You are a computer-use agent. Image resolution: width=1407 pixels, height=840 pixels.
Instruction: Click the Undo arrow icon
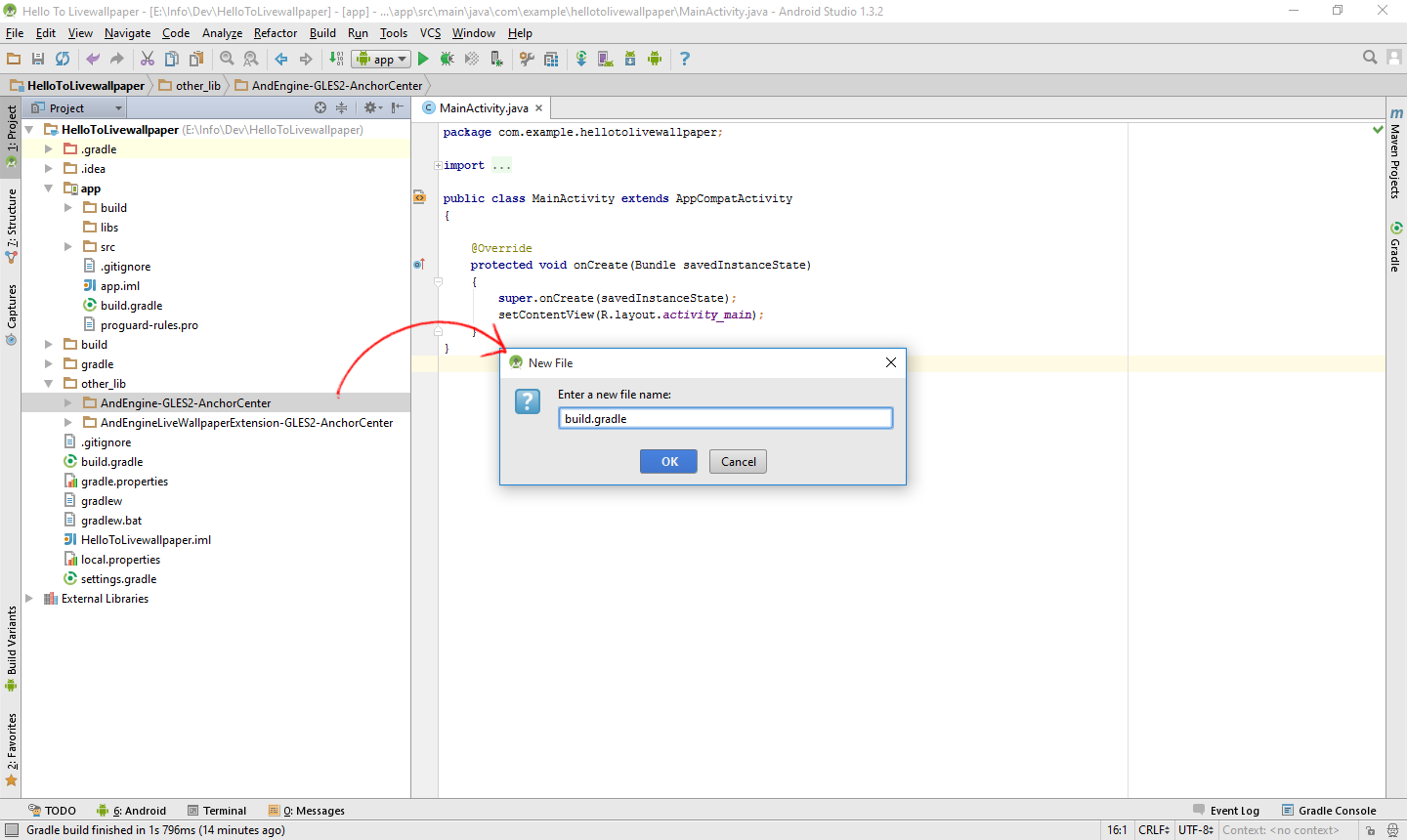pos(93,59)
